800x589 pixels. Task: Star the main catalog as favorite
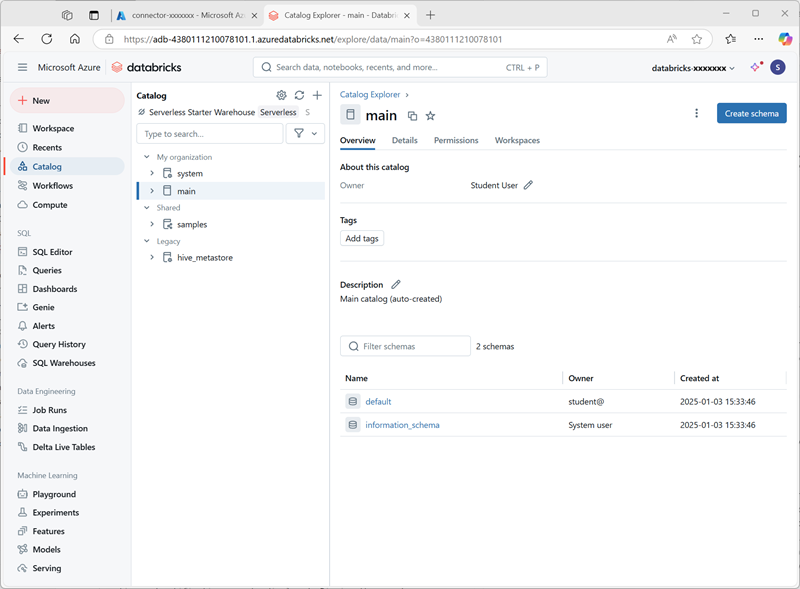click(431, 116)
